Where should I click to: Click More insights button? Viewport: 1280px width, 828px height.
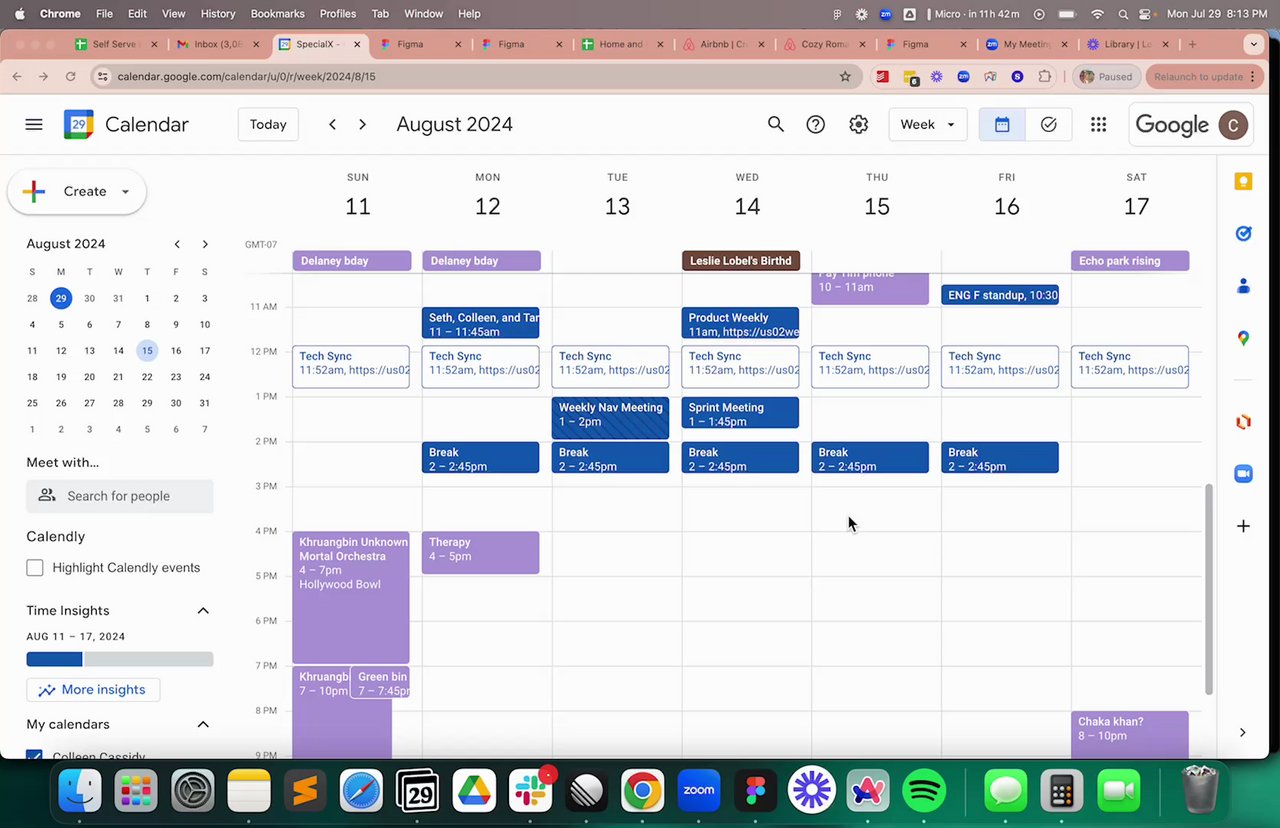tap(93, 690)
